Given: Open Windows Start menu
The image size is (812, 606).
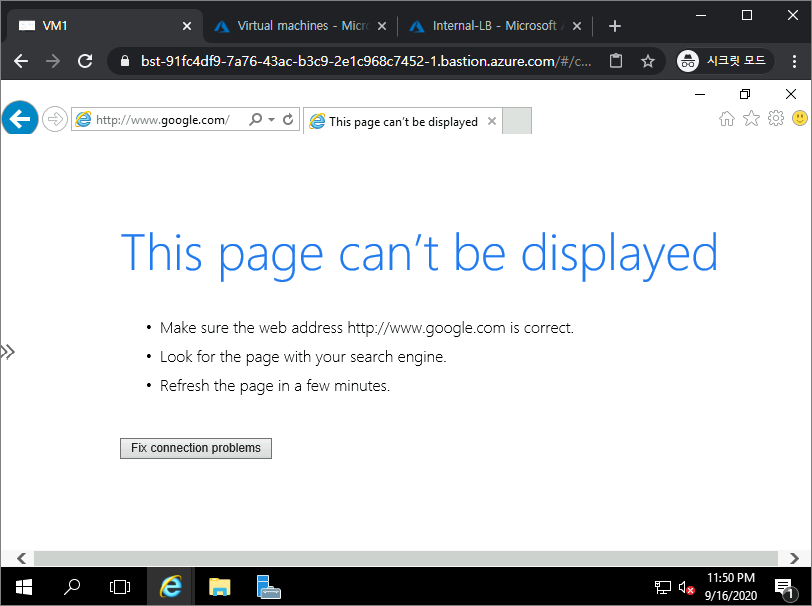Looking at the screenshot, I should pos(24,587).
